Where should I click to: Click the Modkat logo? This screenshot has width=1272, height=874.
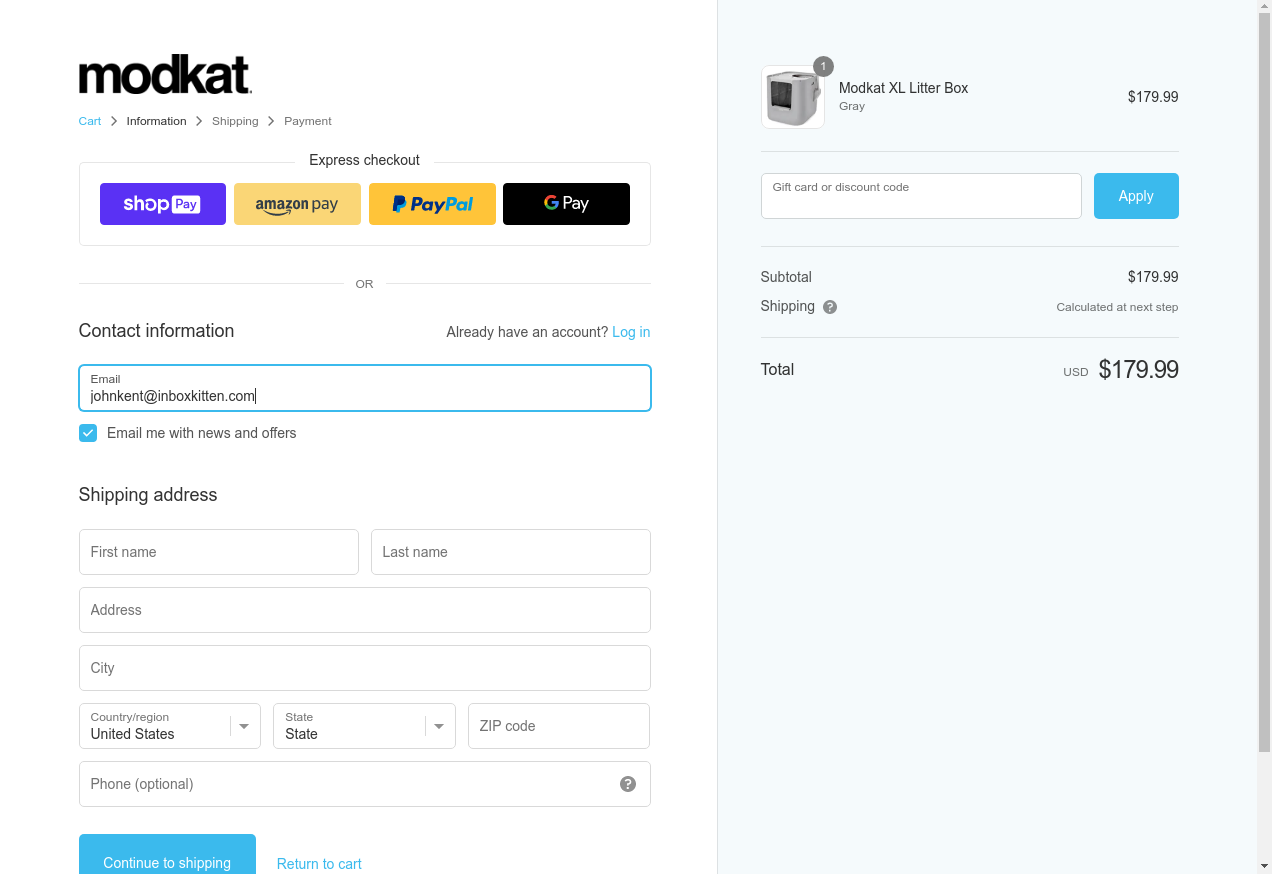[x=165, y=75]
